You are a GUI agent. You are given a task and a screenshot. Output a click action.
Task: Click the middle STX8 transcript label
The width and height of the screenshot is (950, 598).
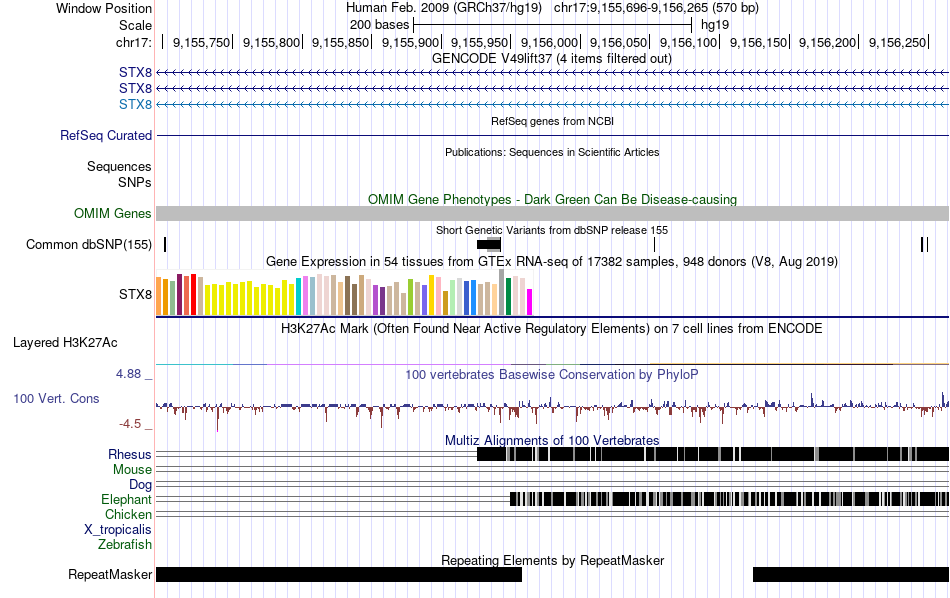pos(135,88)
